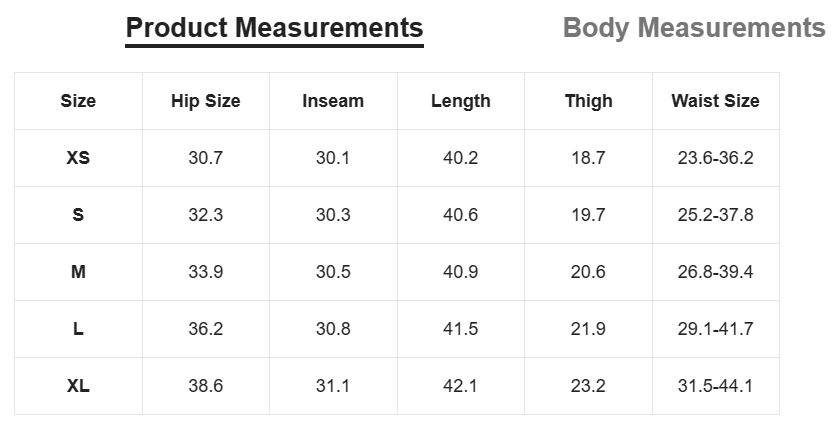Select the L size row label
Image resolution: width=834 pixels, height=429 pixels.
(78, 329)
